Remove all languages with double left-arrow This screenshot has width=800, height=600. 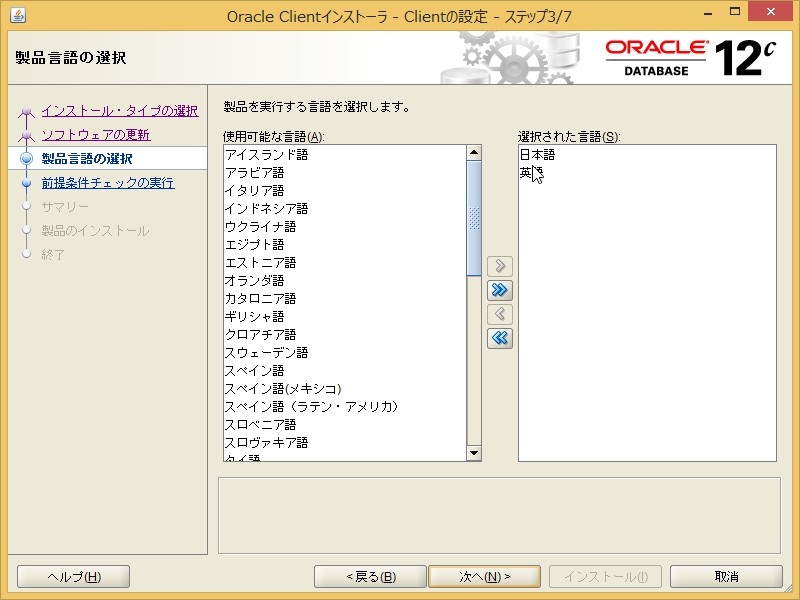tap(498, 338)
